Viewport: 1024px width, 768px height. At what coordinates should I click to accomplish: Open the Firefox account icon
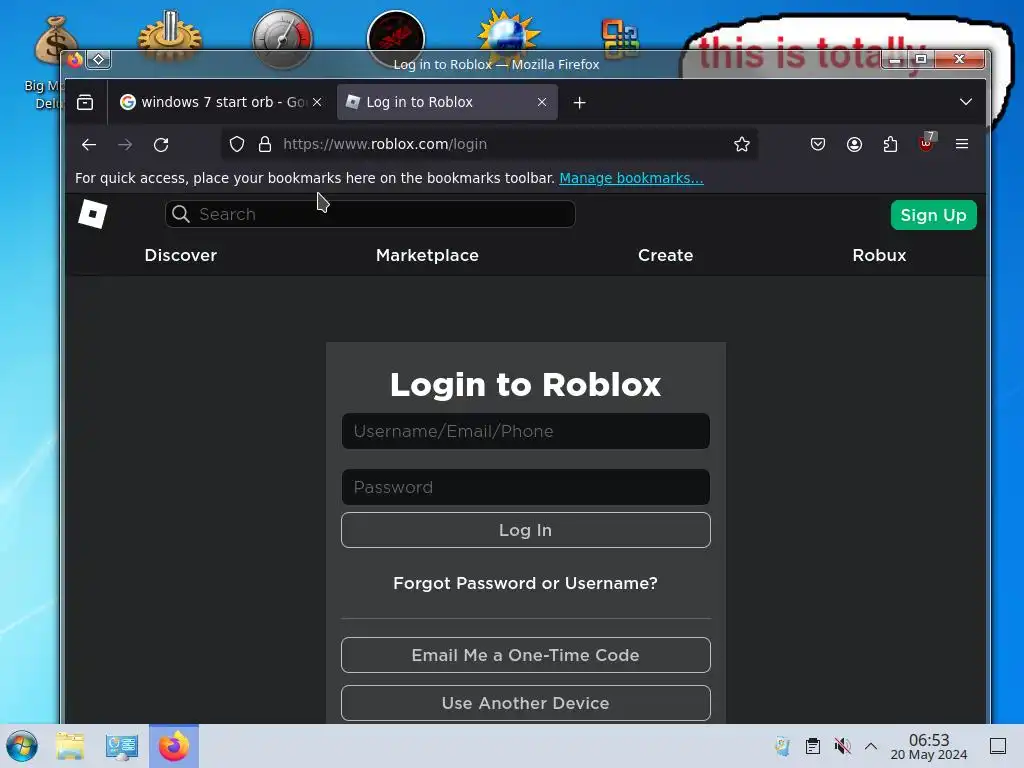854,144
